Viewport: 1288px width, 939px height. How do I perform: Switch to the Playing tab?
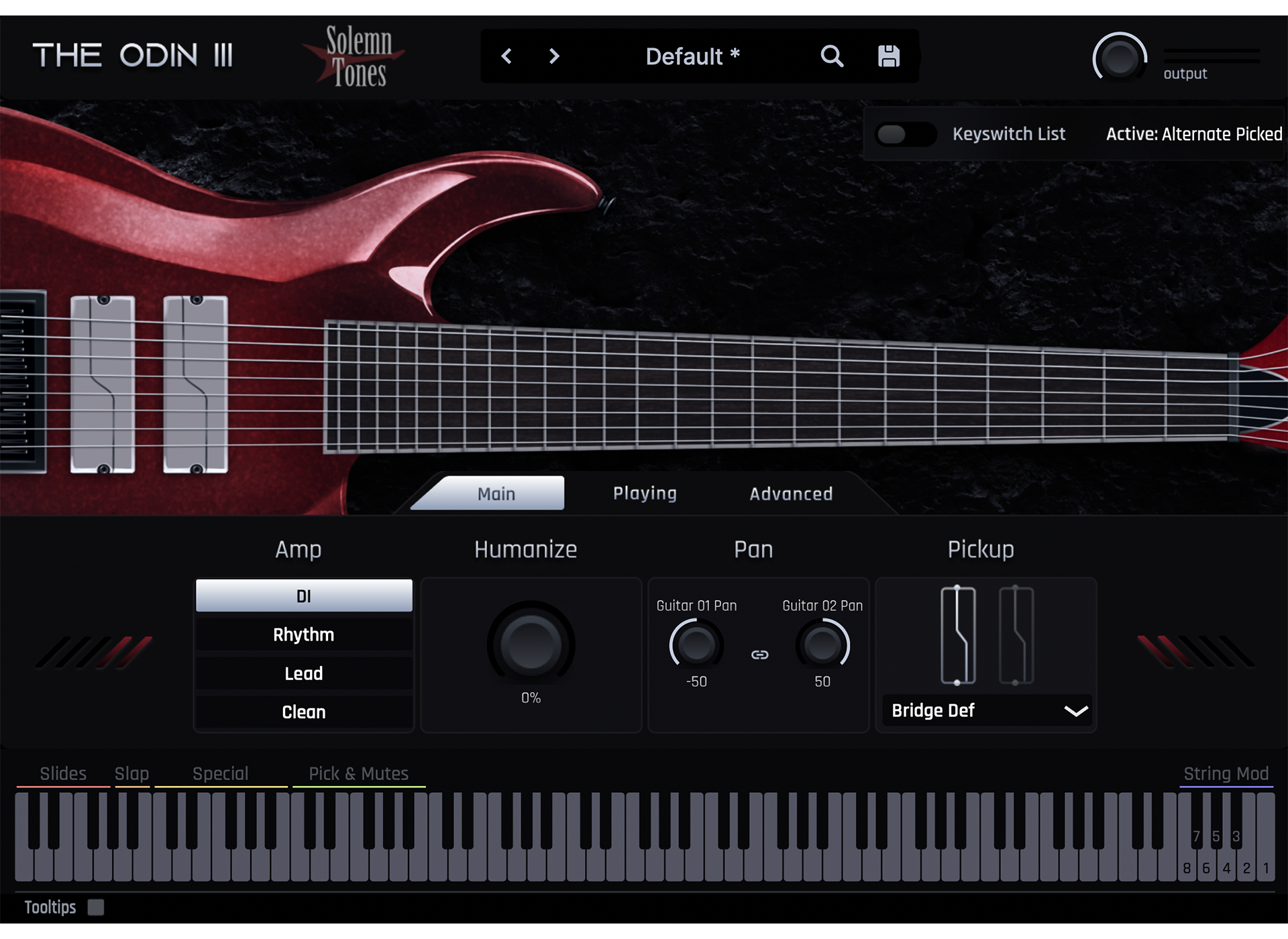tap(645, 494)
